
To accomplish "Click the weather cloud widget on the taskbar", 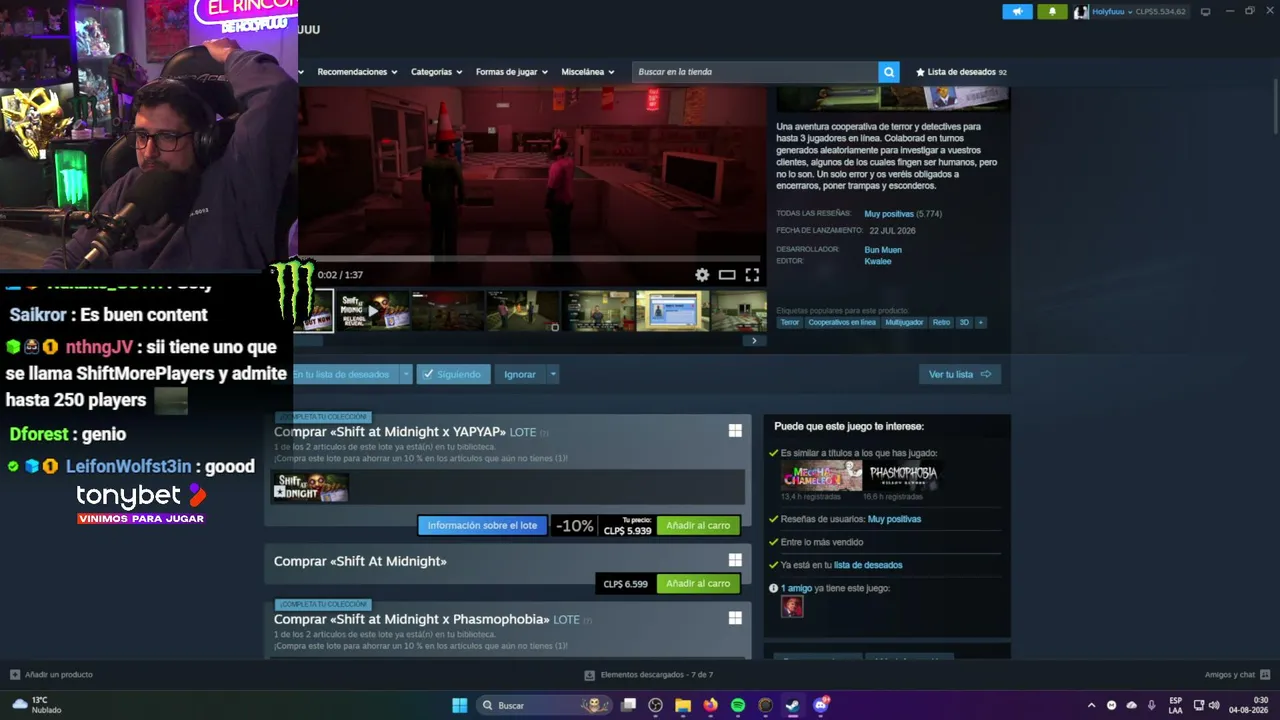I will (x=20, y=705).
